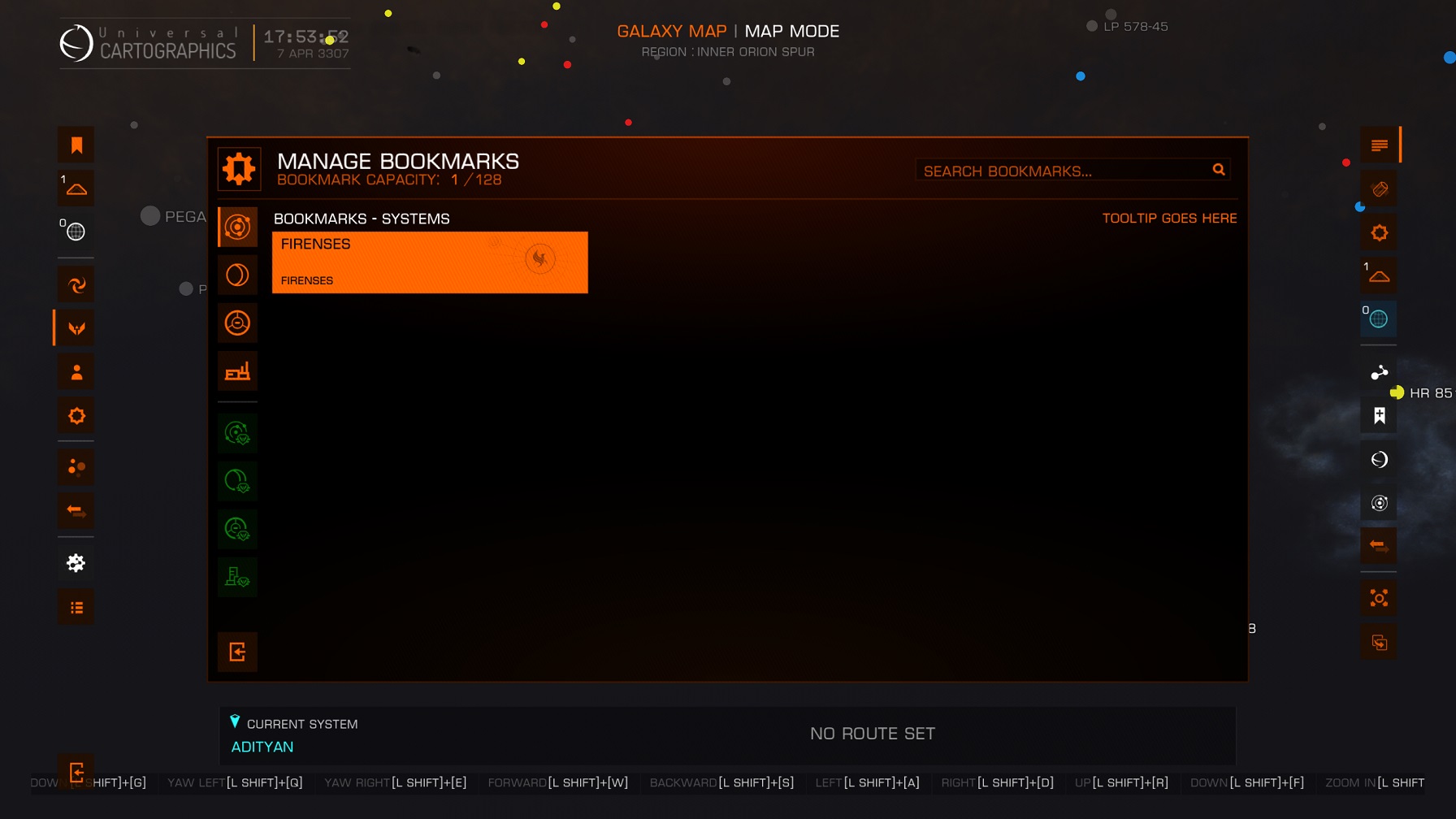1456x819 pixels.
Task: Click the HR 85 star marker
Action: click(1397, 392)
